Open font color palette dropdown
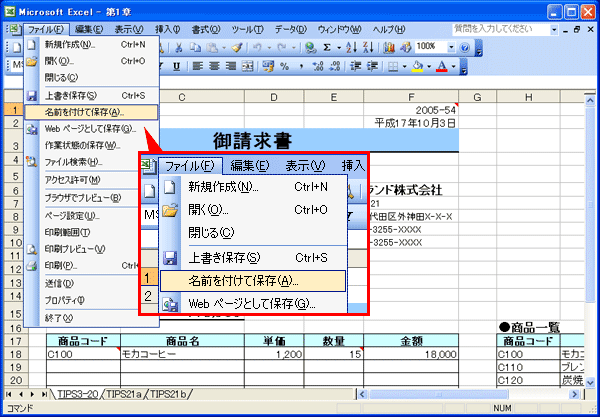The height and width of the screenshot is (417, 600). [x=454, y=67]
